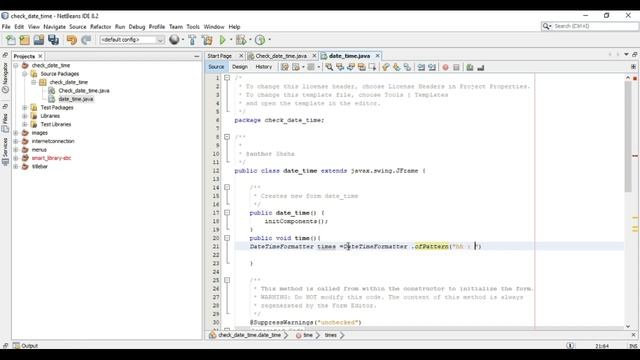Image resolution: width=640 pixels, height=360 pixels.
Task: Expand the Test Packages node
Action: tap(25, 107)
